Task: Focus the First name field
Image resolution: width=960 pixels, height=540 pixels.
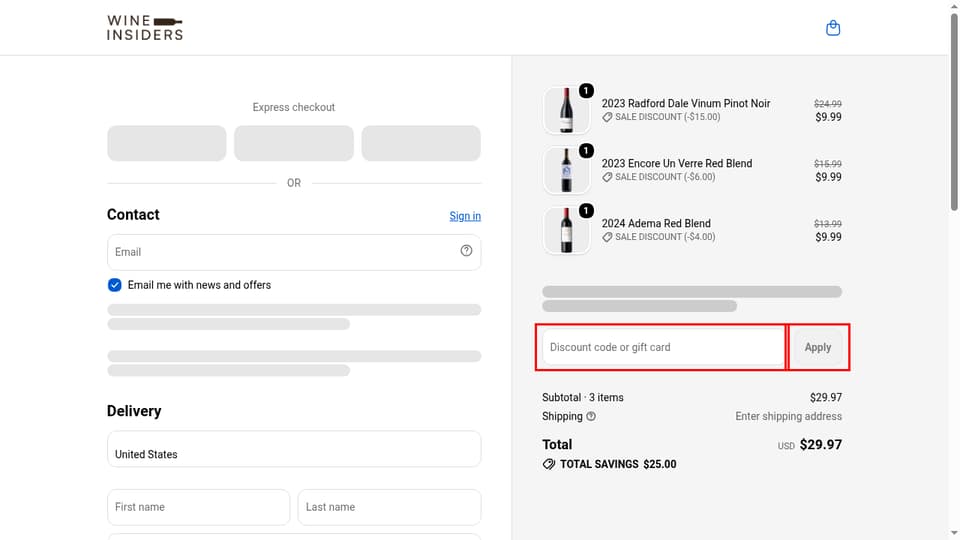Action: (198, 507)
